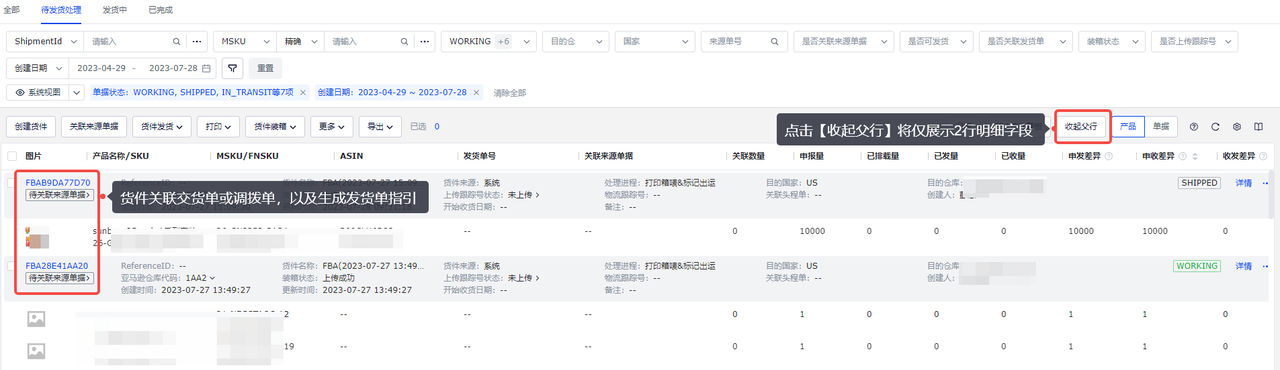This screenshot has height=370, width=1280.
Task: Open the 是否可发货 dropdown
Action: point(936,42)
